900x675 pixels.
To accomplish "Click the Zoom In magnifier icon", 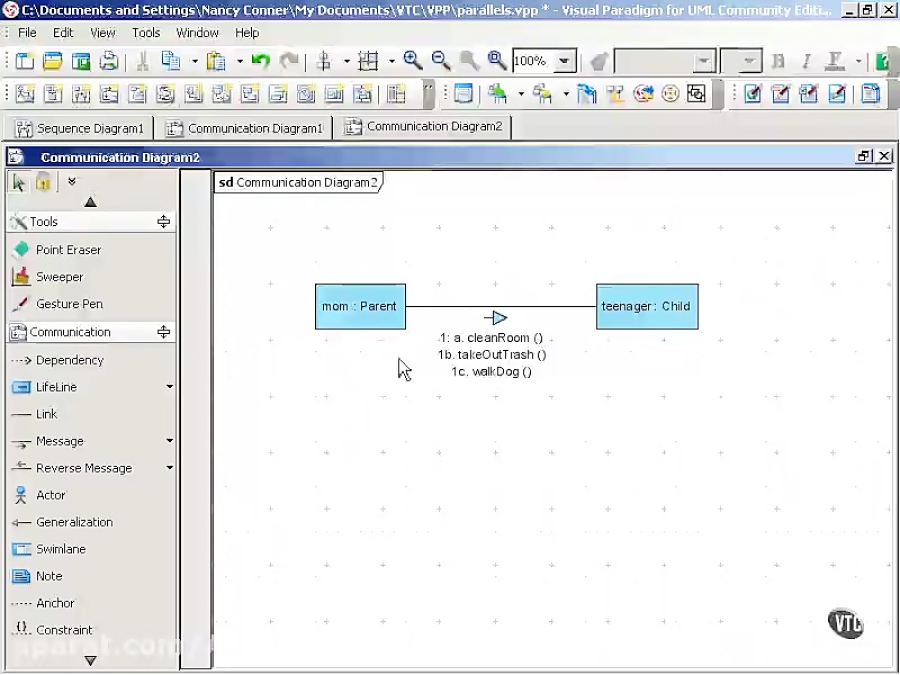I will [x=413, y=61].
